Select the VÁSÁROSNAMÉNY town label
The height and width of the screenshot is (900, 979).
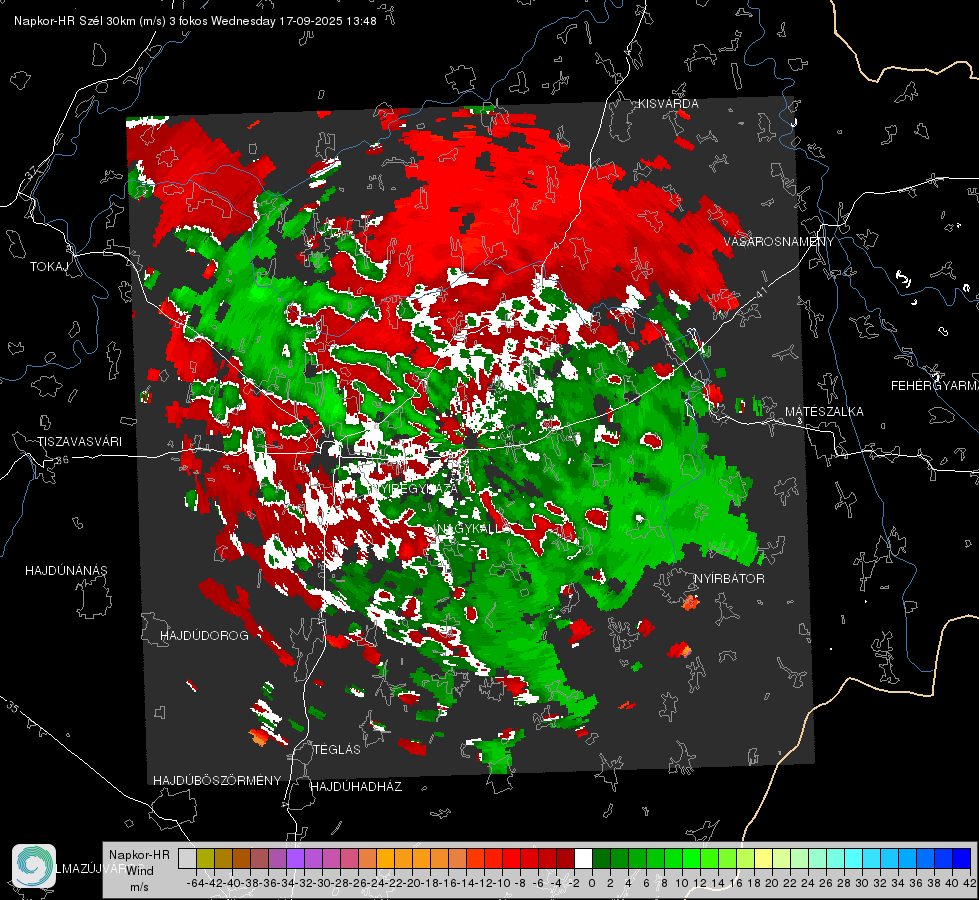[779, 242]
